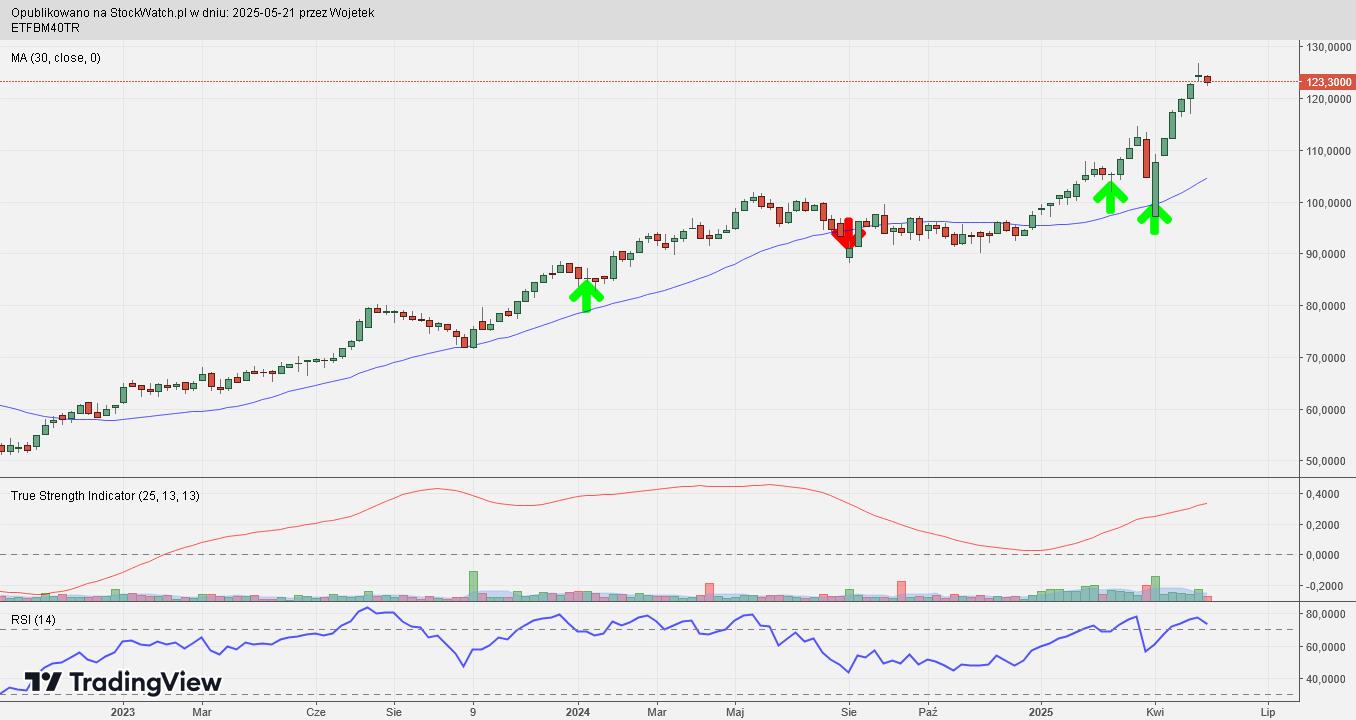1356x720 pixels.
Task: Click the leftmost green up arrow marker
Action: coord(586,295)
